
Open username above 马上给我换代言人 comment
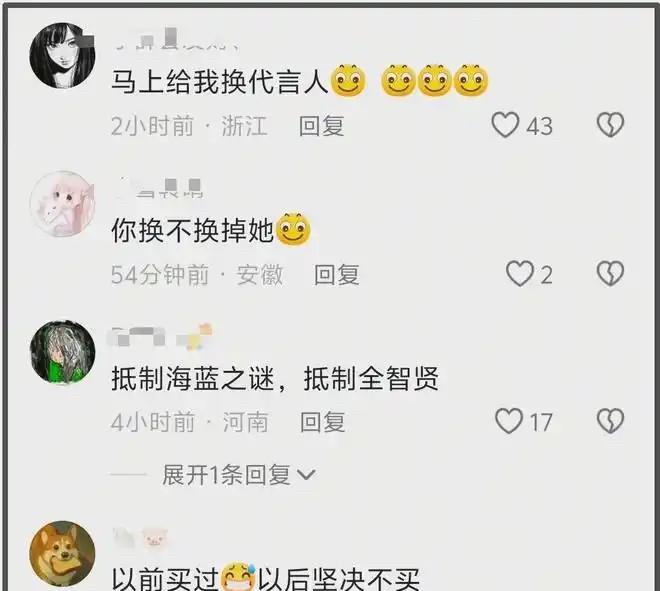pyautogui.click(x=176, y=40)
